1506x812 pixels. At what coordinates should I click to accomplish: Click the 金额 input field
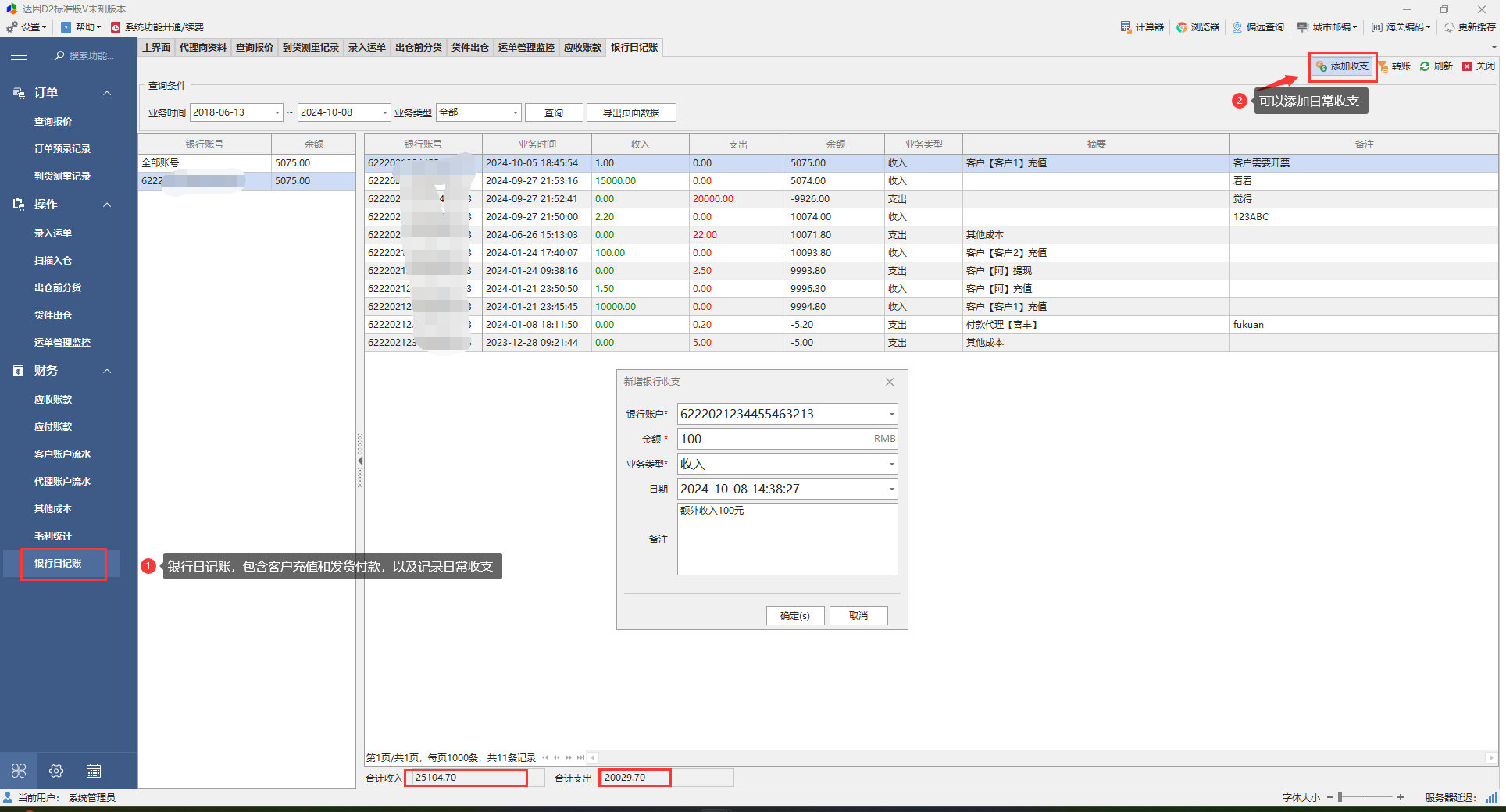773,439
